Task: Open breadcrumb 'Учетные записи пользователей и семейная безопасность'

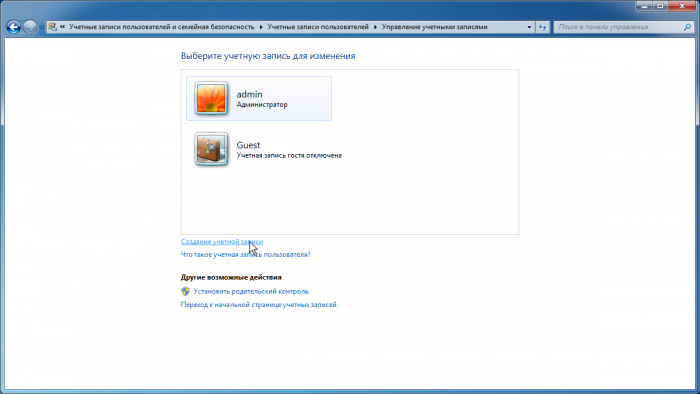Action: [162, 27]
